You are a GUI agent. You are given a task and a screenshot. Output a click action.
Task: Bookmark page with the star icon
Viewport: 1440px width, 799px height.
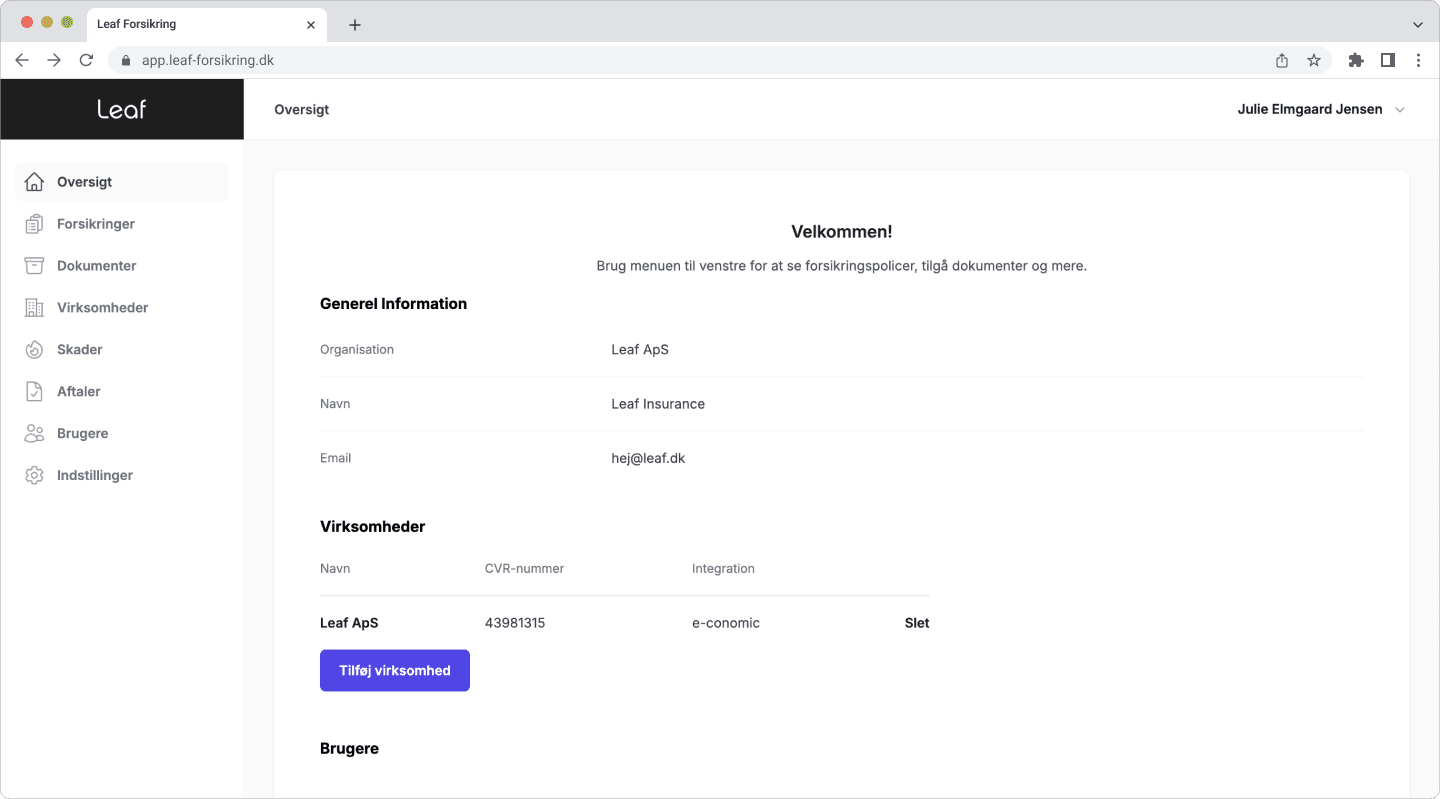[1314, 60]
